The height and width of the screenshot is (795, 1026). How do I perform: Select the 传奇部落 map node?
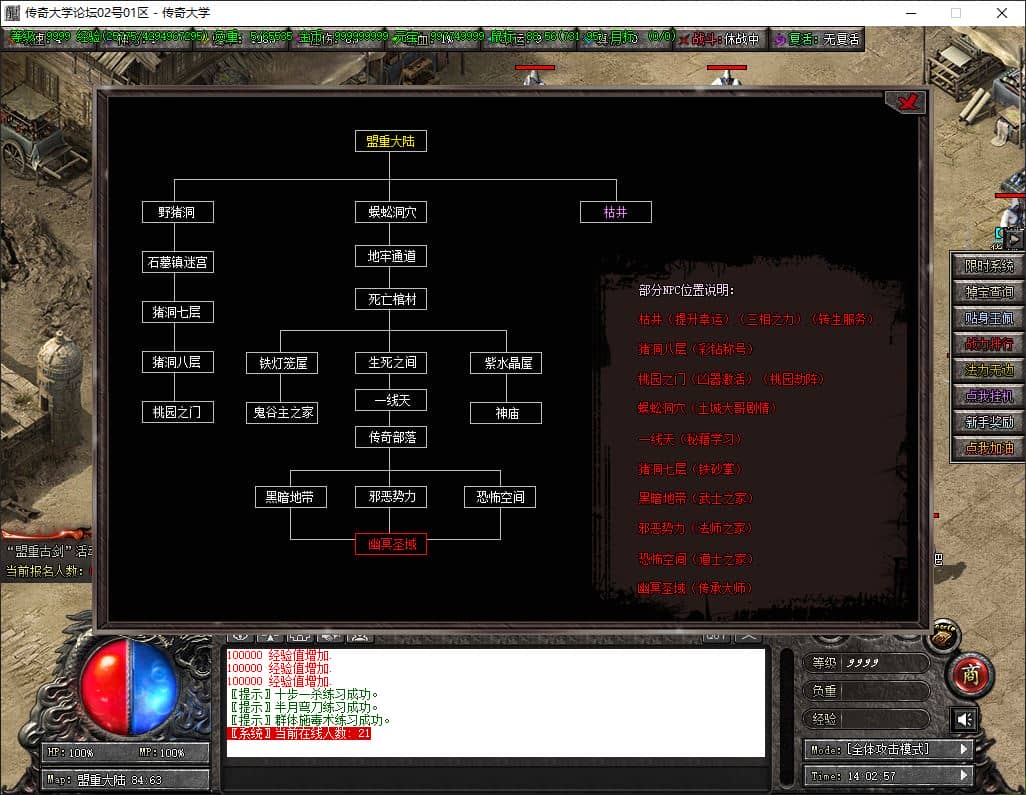click(x=391, y=437)
